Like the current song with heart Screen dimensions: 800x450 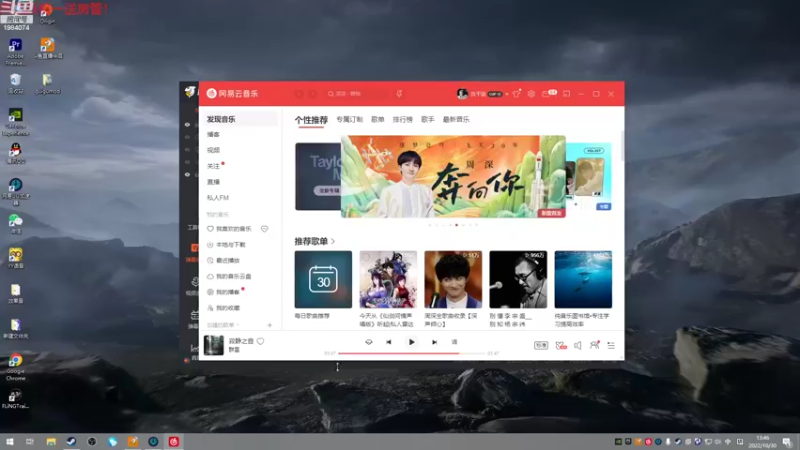point(261,341)
